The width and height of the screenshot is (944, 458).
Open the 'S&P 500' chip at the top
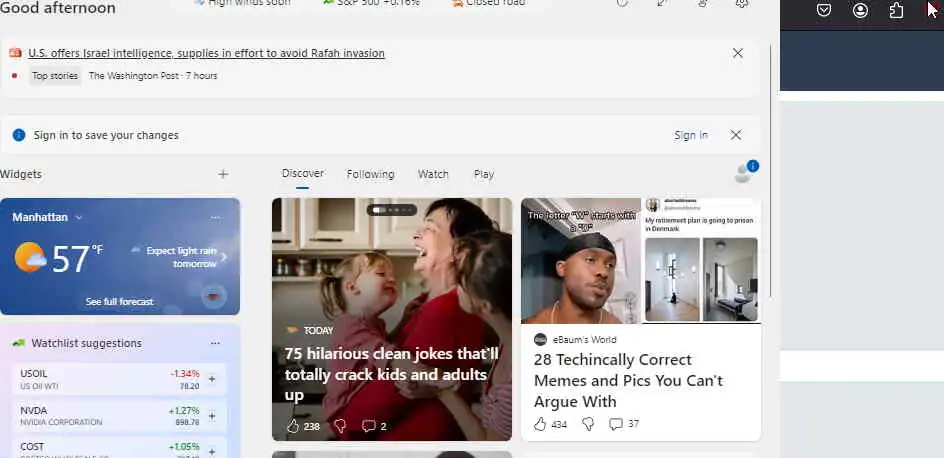pos(371,3)
